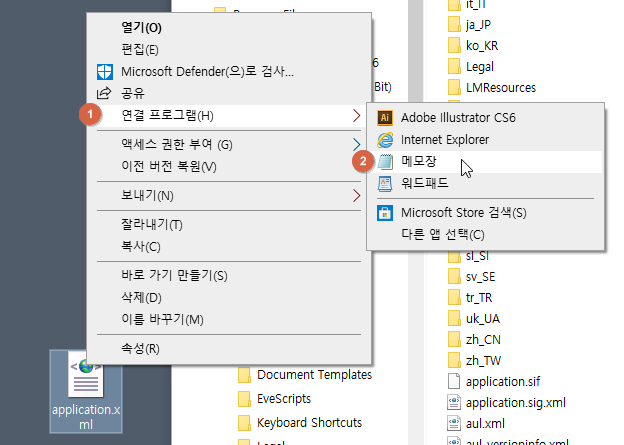Click the share arrow icon beside 공유
The image size is (624, 445).
pos(104,94)
